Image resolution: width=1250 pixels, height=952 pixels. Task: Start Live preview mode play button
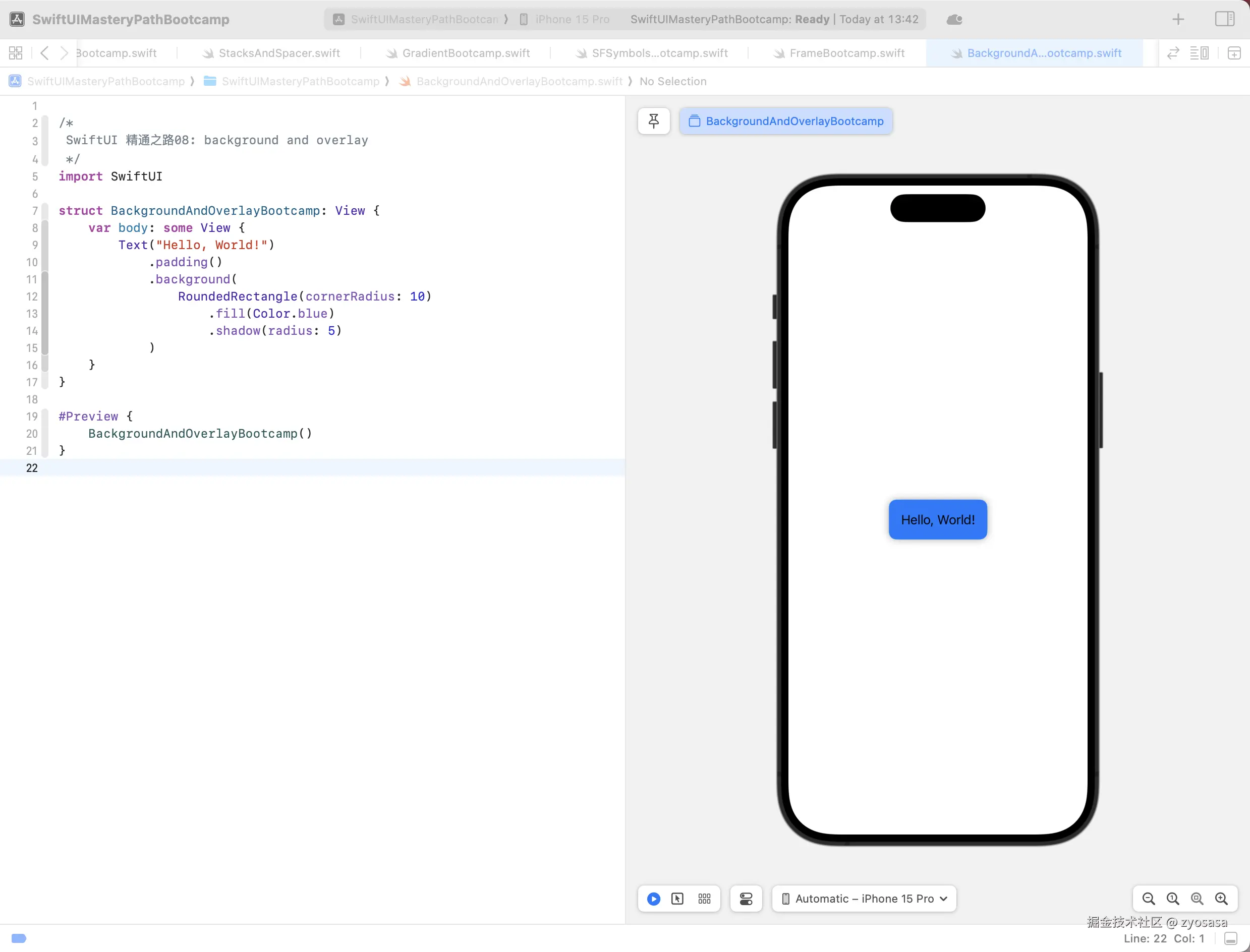(653, 899)
